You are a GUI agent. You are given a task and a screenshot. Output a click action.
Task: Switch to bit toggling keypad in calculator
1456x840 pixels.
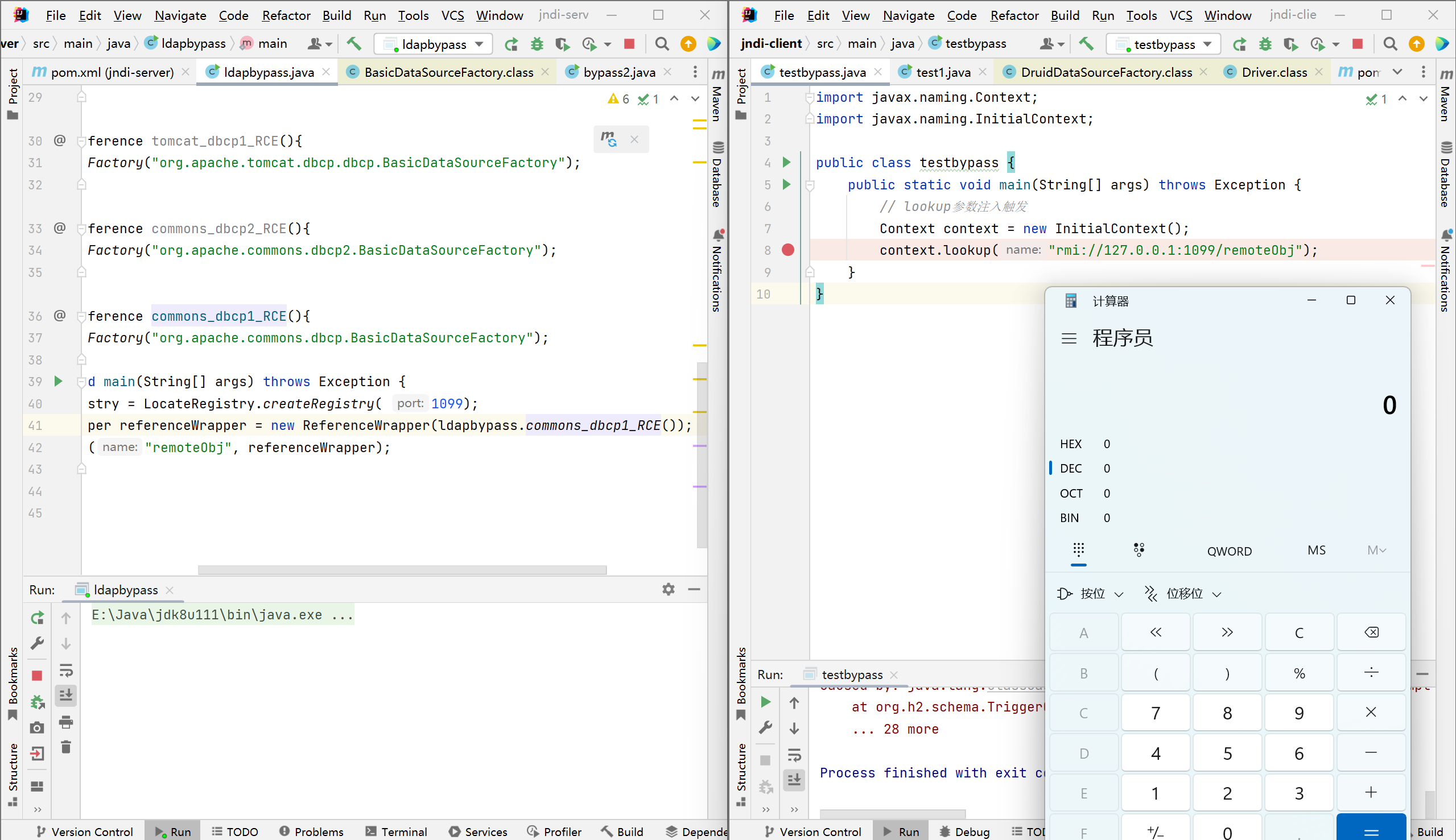click(1139, 550)
